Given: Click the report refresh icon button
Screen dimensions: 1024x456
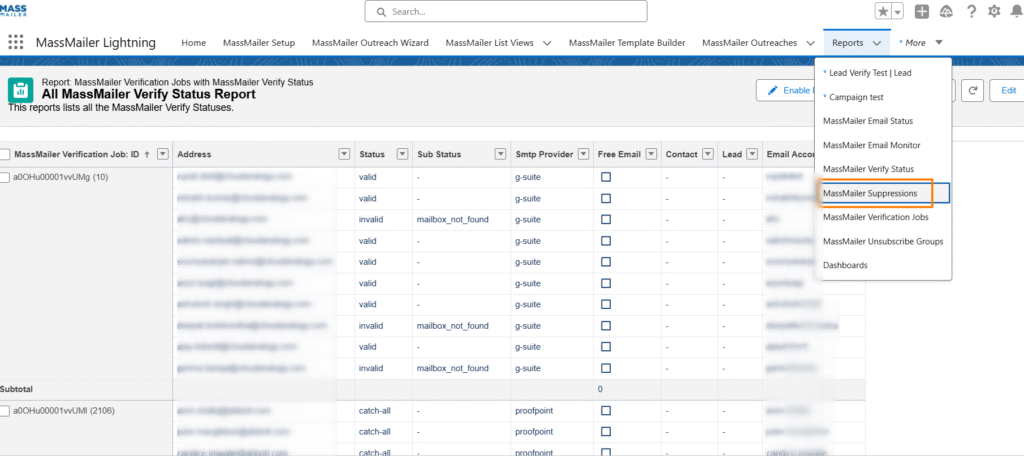Looking at the screenshot, I should (x=972, y=90).
